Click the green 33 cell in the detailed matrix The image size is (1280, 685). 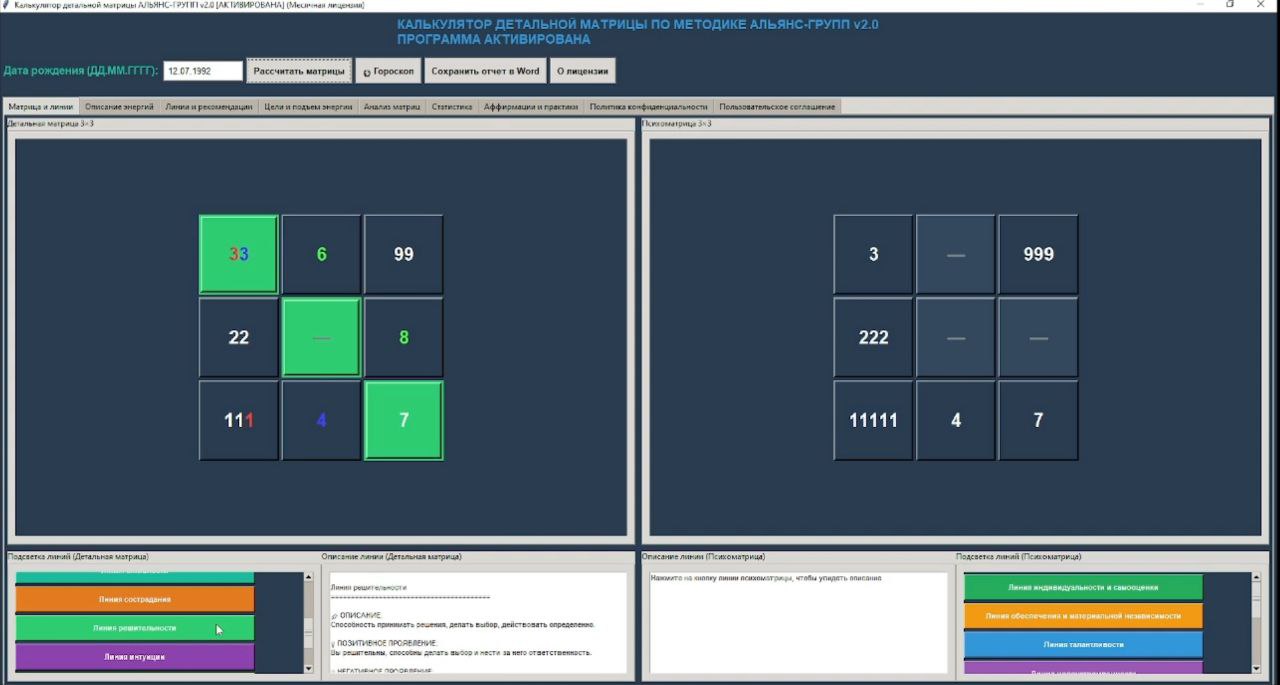click(x=239, y=254)
